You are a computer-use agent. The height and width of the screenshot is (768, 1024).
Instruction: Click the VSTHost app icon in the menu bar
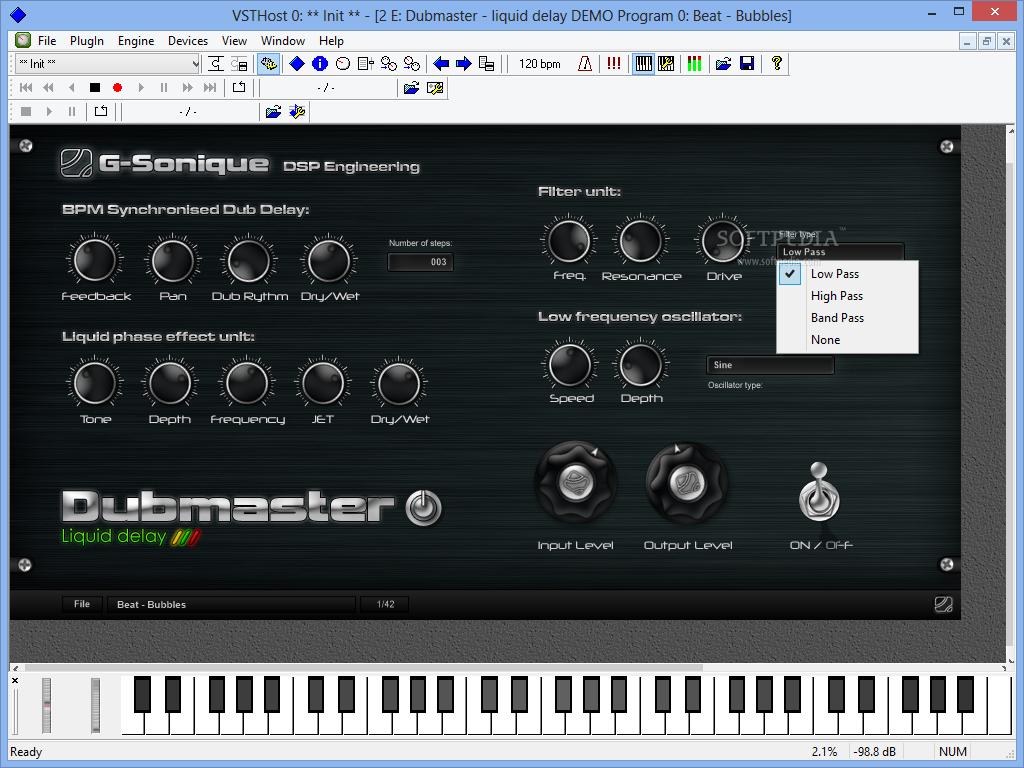[23, 40]
